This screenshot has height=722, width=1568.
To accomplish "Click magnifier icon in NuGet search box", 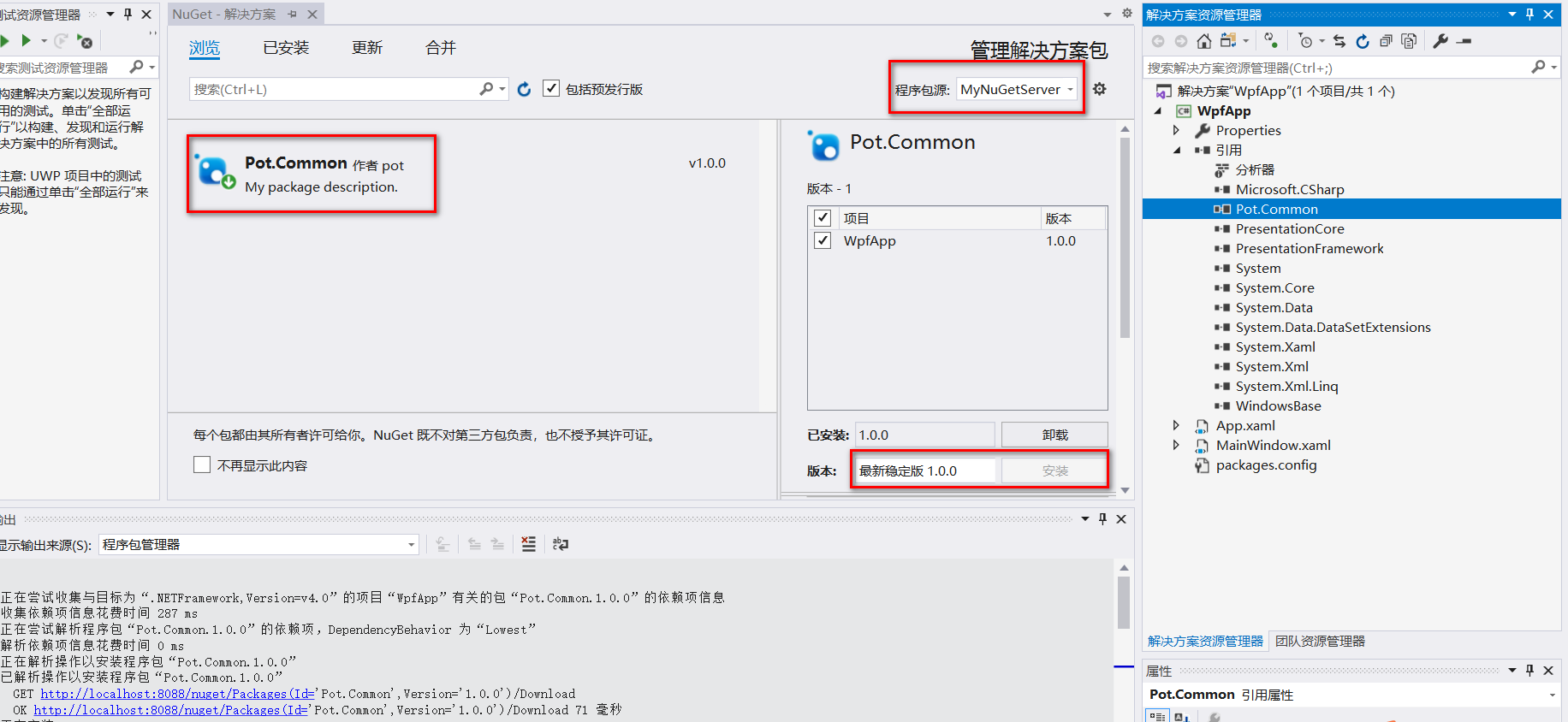I will (x=486, y=89).
